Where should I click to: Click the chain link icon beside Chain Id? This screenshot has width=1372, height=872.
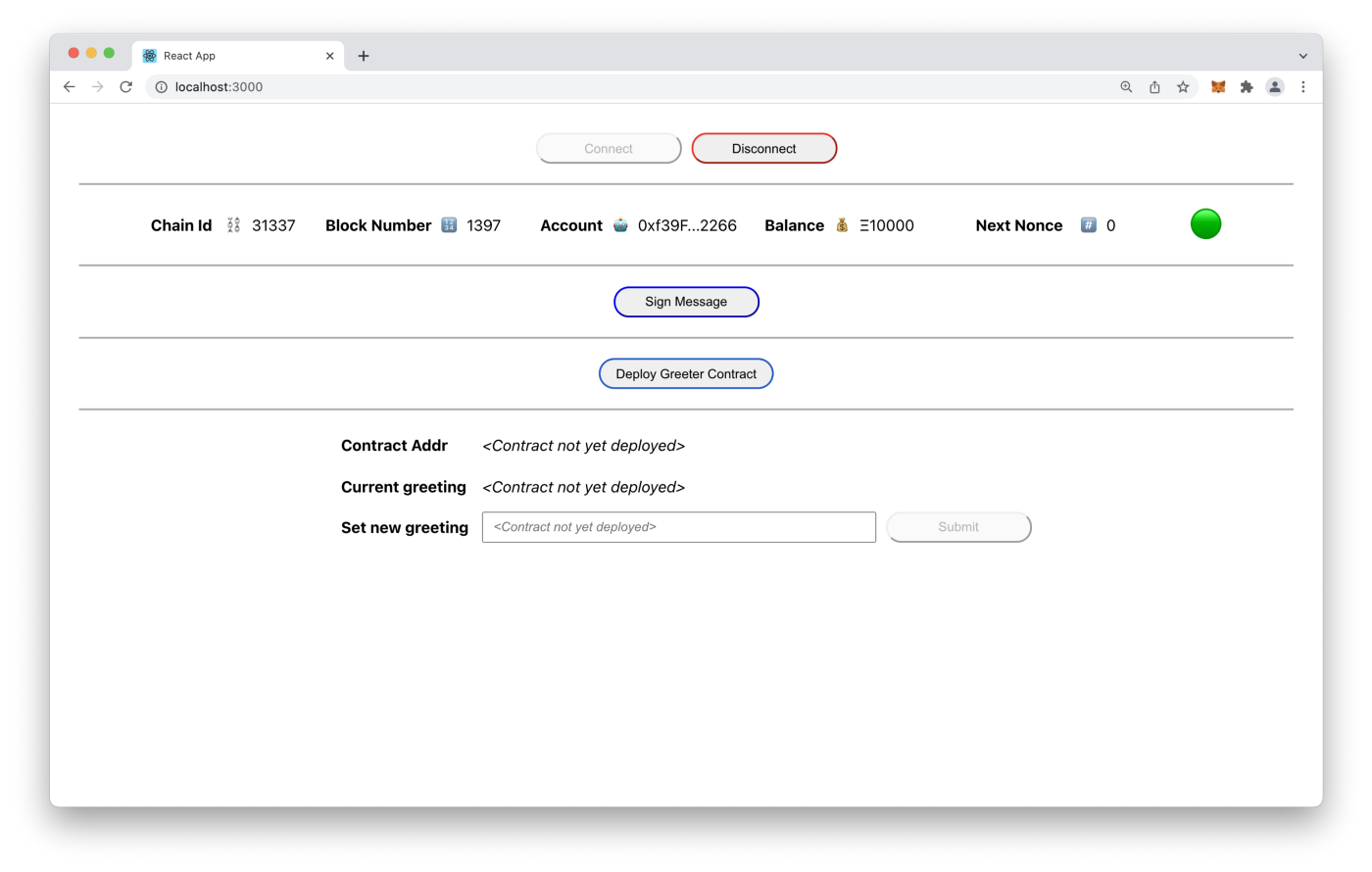click(233, 225)
